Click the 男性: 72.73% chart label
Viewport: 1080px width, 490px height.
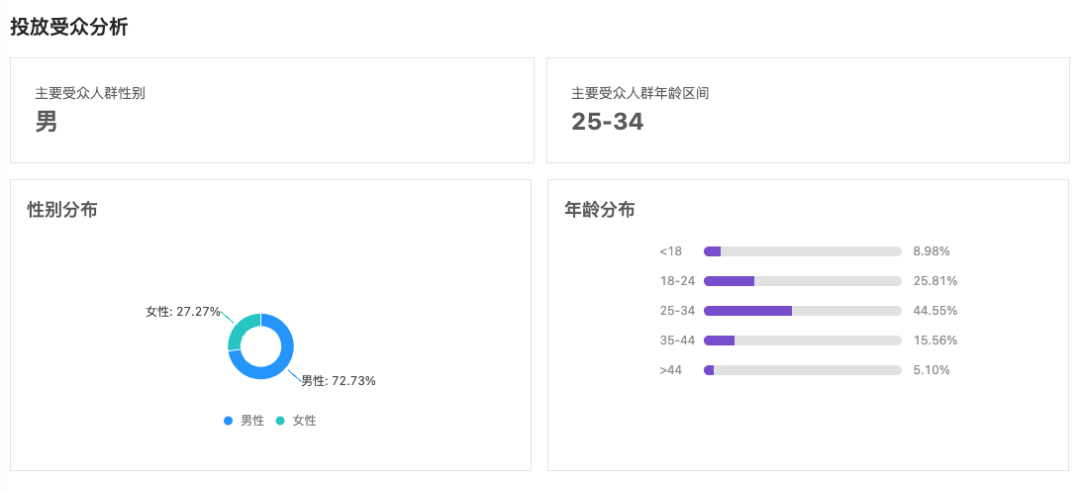click(x=338, y=381)
